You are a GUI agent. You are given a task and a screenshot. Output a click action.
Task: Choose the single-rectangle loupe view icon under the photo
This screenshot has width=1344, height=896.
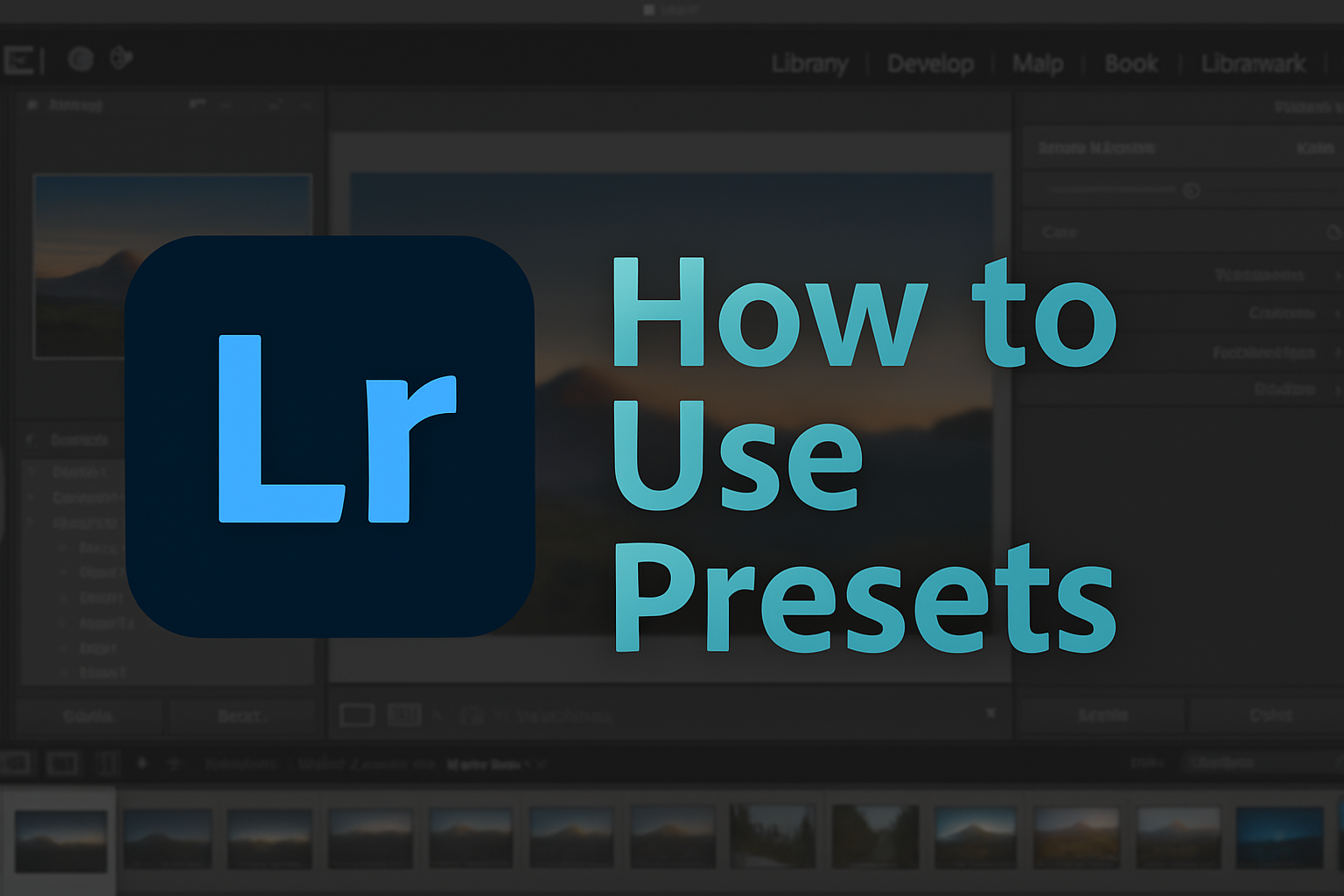[x=357, y=715]
